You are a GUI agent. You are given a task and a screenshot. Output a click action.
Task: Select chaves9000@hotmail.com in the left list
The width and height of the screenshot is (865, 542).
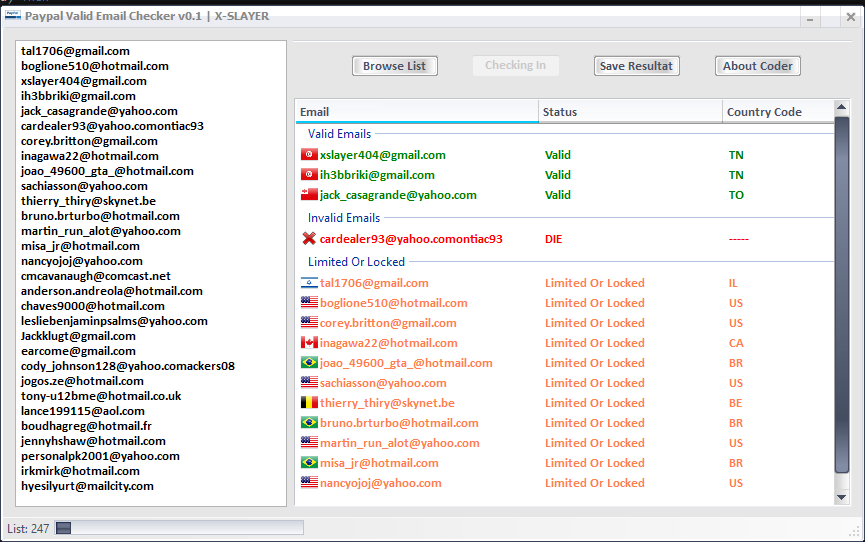tap(93, 306)
